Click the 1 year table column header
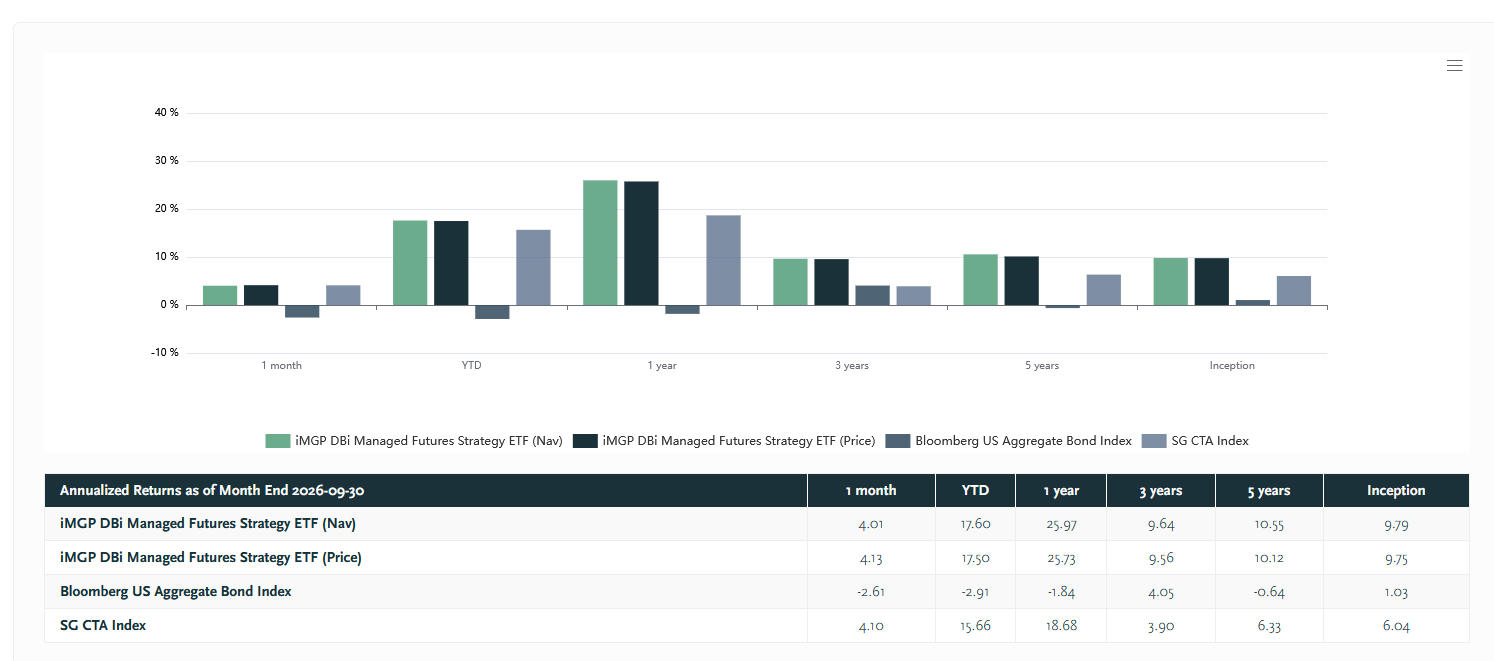 [1061, 491]
